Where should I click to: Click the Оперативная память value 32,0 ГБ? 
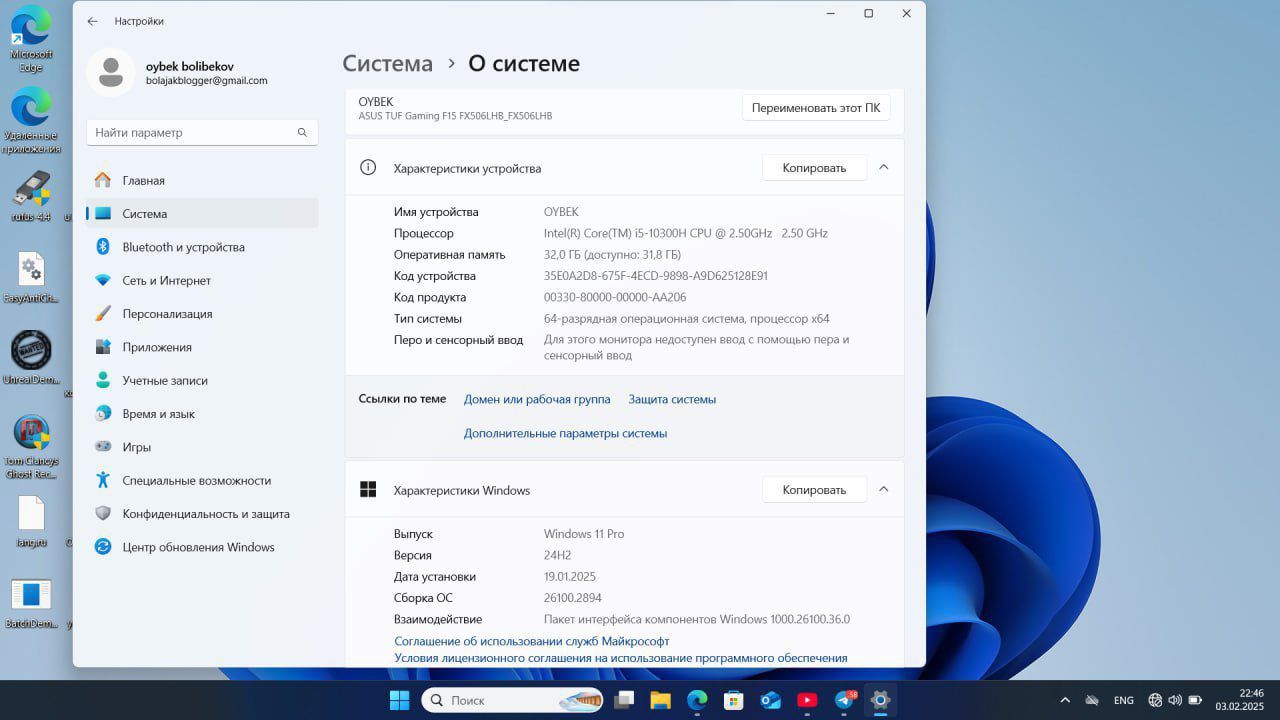click(612, 254)
